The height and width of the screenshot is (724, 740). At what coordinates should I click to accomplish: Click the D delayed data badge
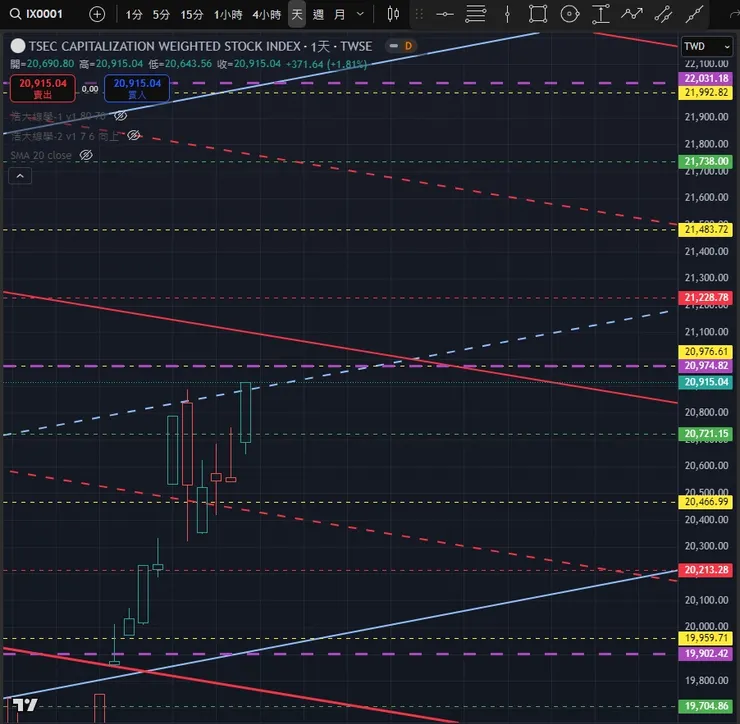tap(408, 46)
